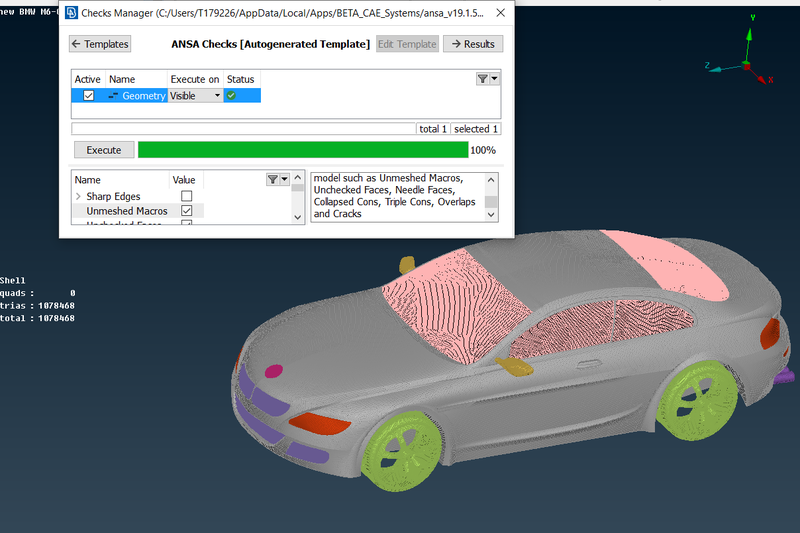Click the green status check icon
Image resolution: width=800 pixels, height=533 pixels.
[231, 95]
